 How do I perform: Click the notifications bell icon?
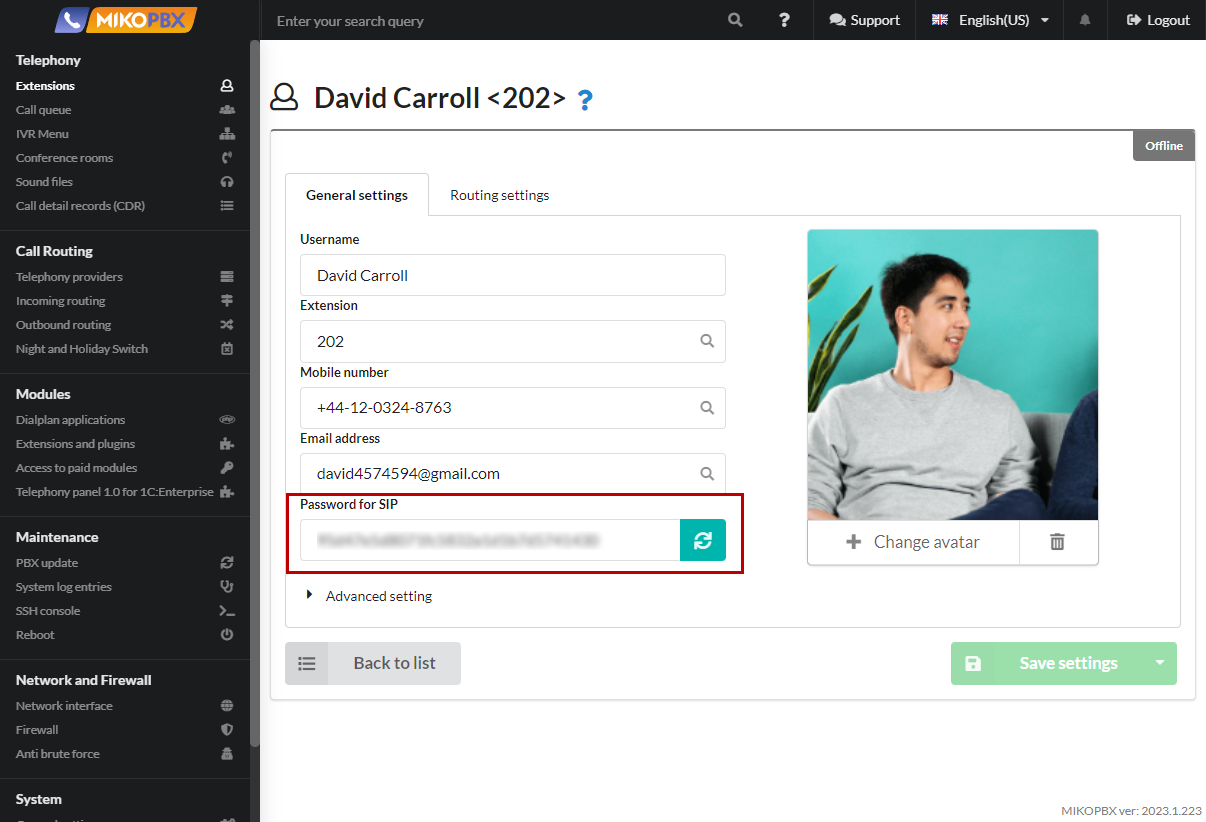(1085, 20)
